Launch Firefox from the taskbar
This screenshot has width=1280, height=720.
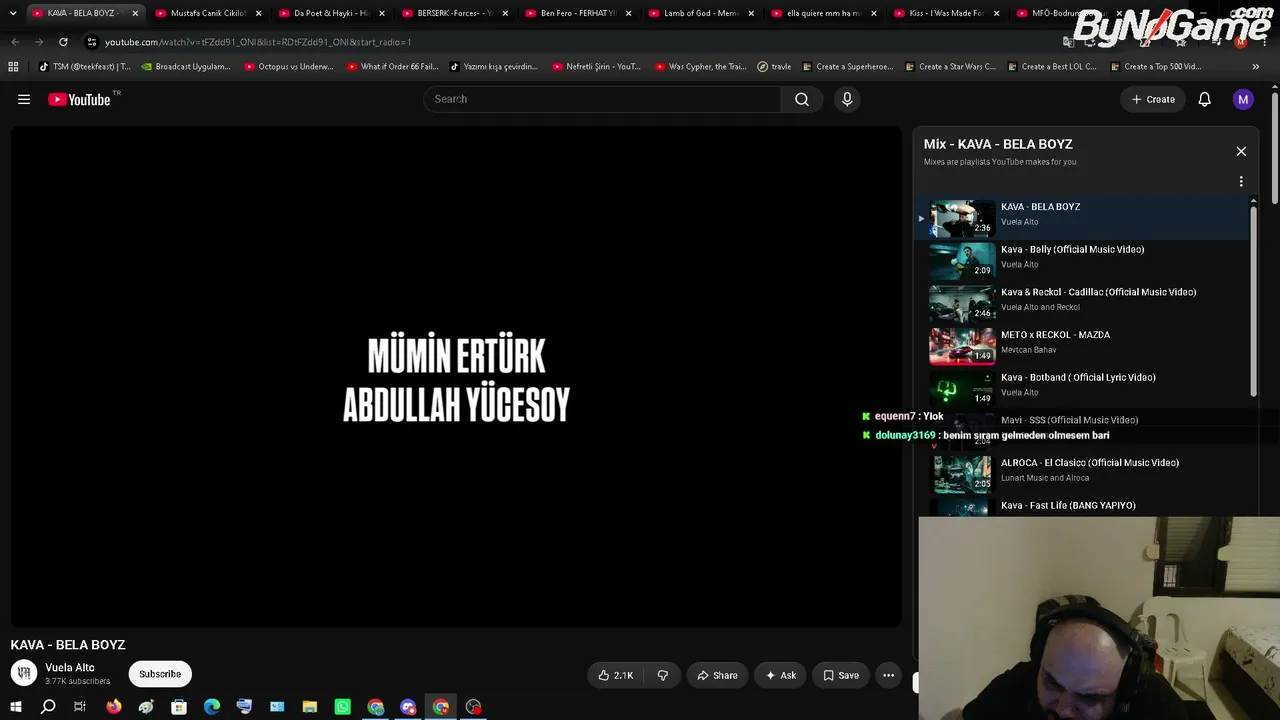point(114,707)
